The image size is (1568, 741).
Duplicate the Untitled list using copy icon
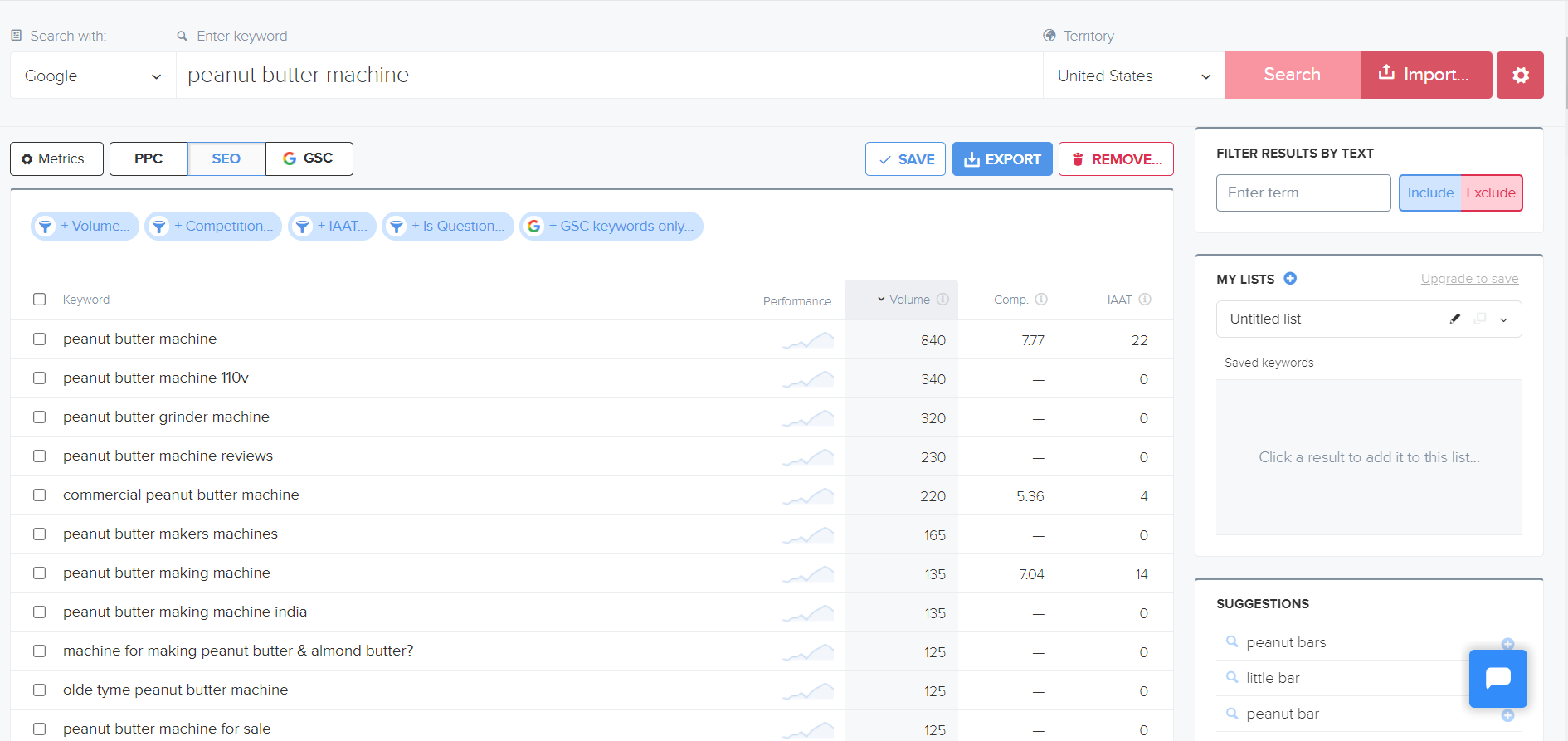pyautogui.click(x=1480, y=319)
